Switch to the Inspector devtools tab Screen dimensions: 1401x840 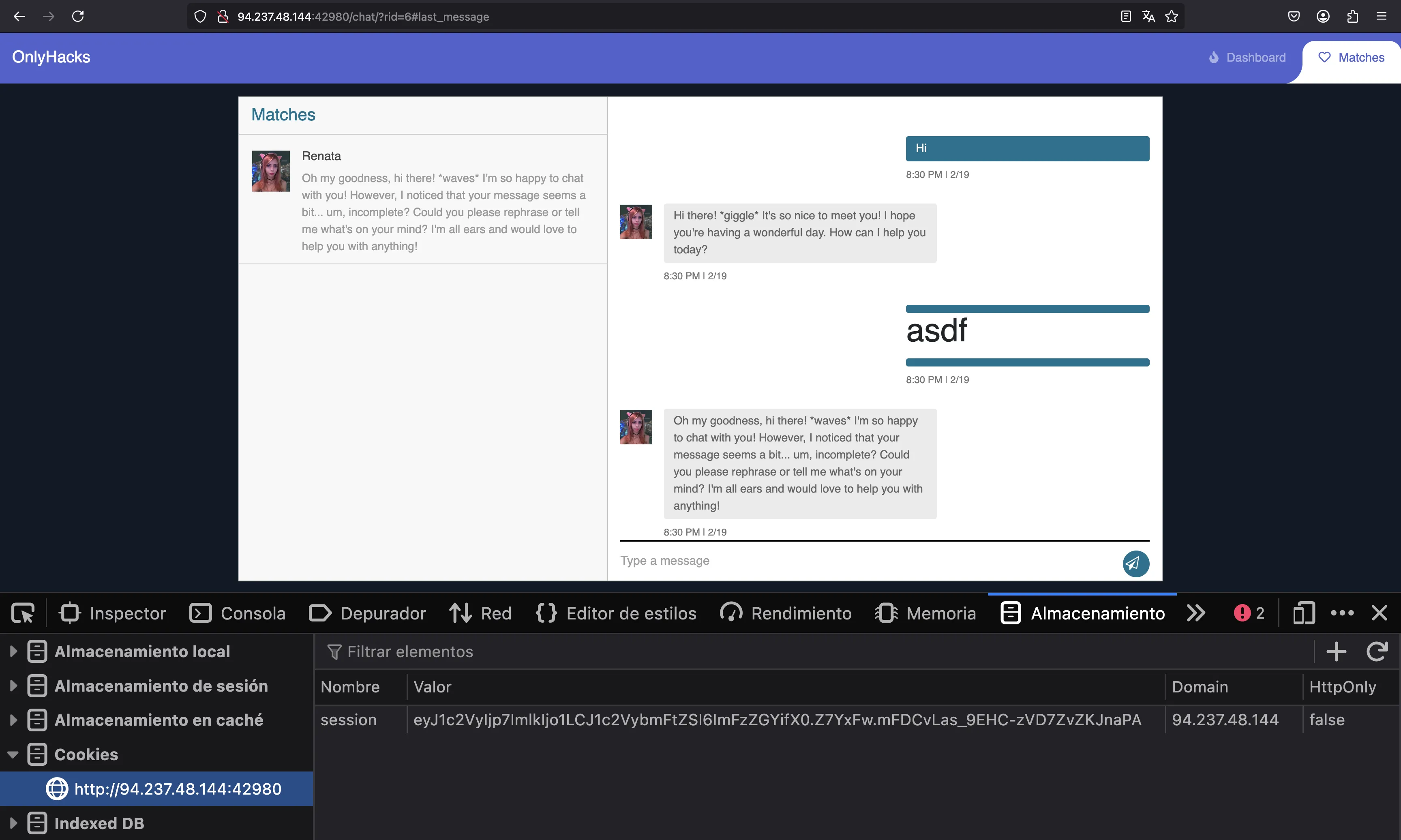[x=113, y=613]
